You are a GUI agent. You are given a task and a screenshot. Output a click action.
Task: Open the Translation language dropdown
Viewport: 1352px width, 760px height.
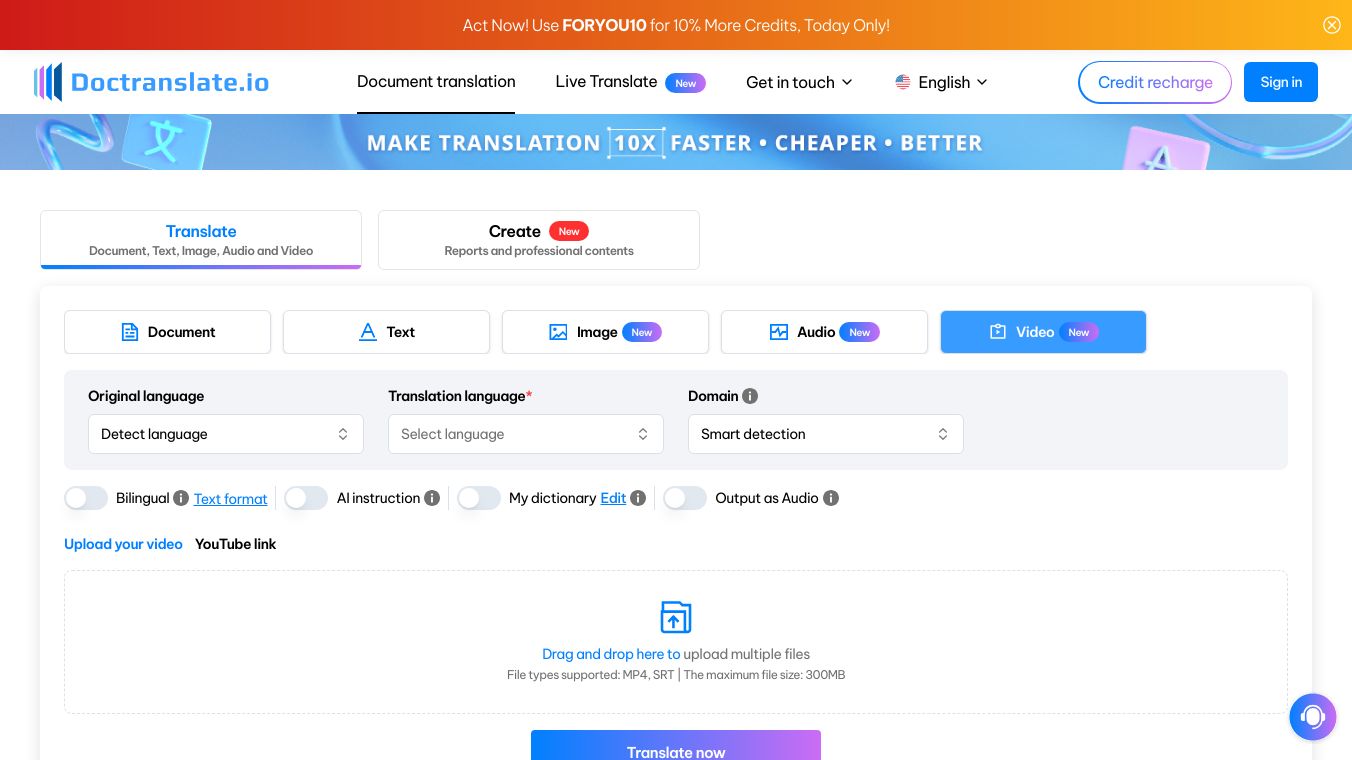click(x=526, y=434)
